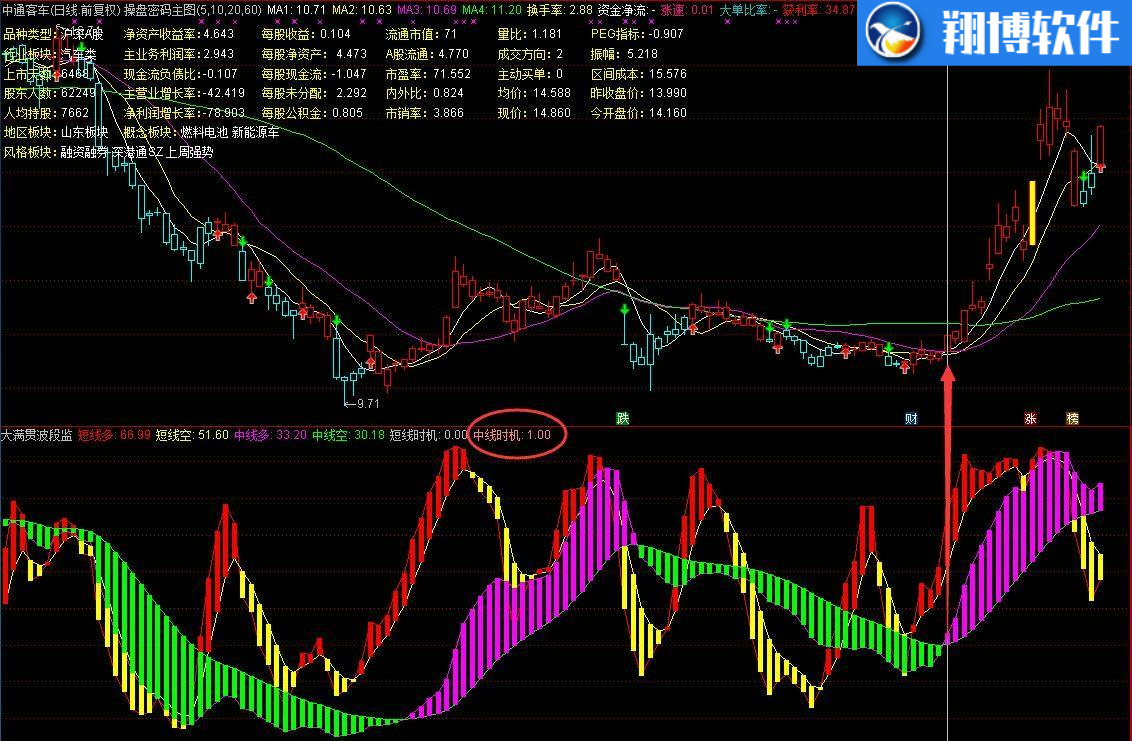1132x741 pixels.
Task: Click the 中线空: 30.18 value
Action: pyautogui.click(x=348, y=435)
